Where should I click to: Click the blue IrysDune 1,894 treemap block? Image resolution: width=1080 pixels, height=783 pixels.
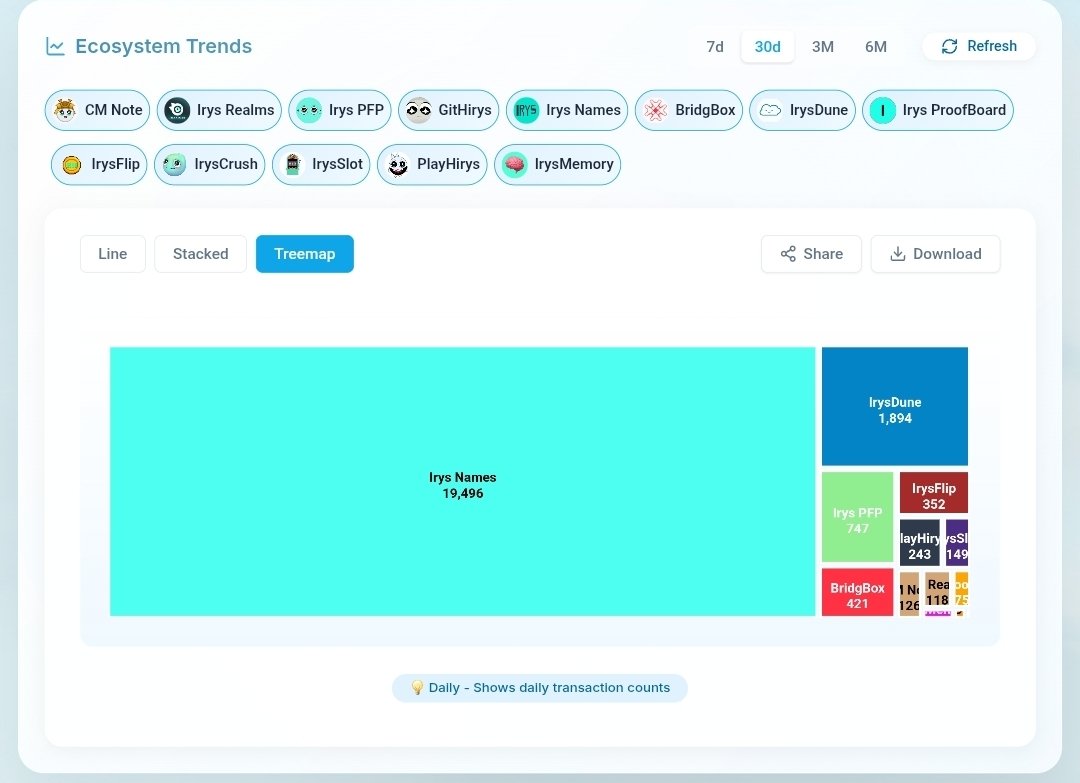pos(895,406)
